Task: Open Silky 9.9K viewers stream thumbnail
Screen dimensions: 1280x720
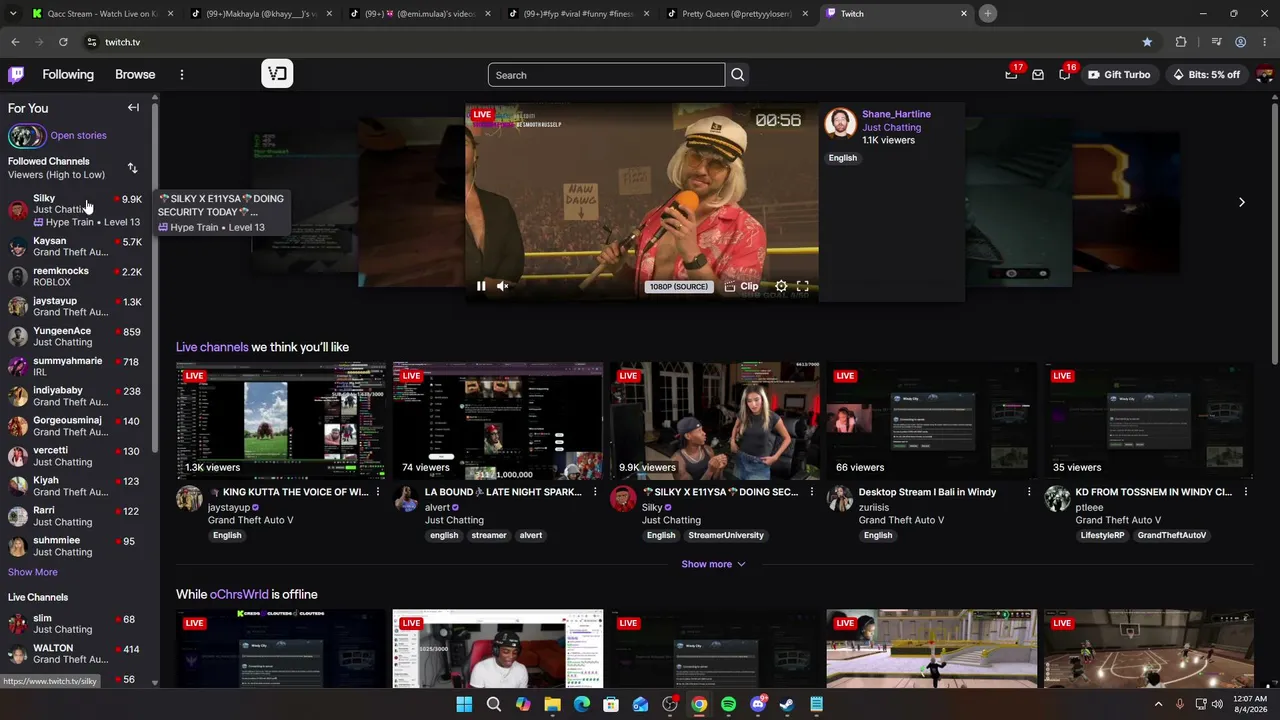Action: 715,421
